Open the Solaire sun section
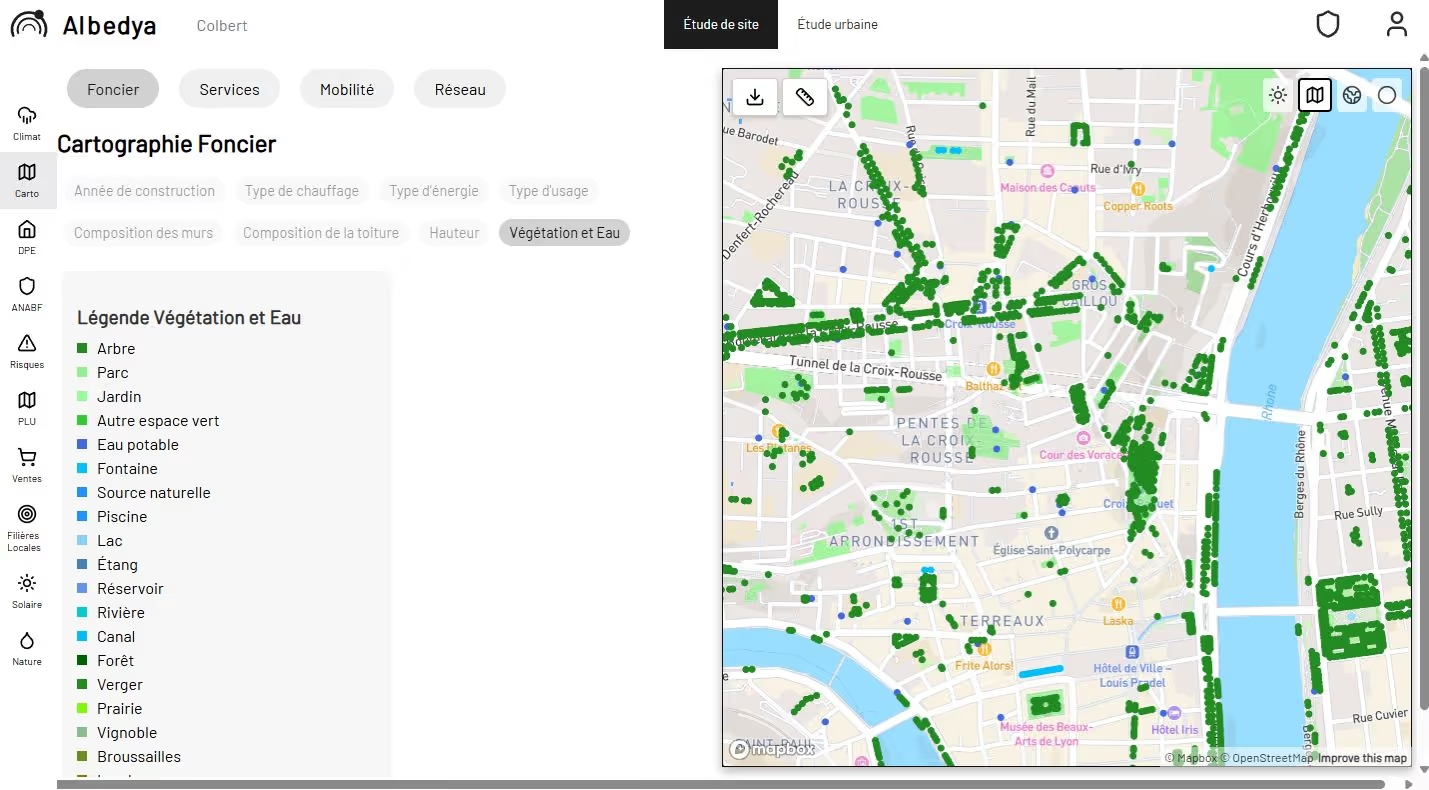Image resolution: width=1429 pixels, height=790 pixels. [27, 591]
